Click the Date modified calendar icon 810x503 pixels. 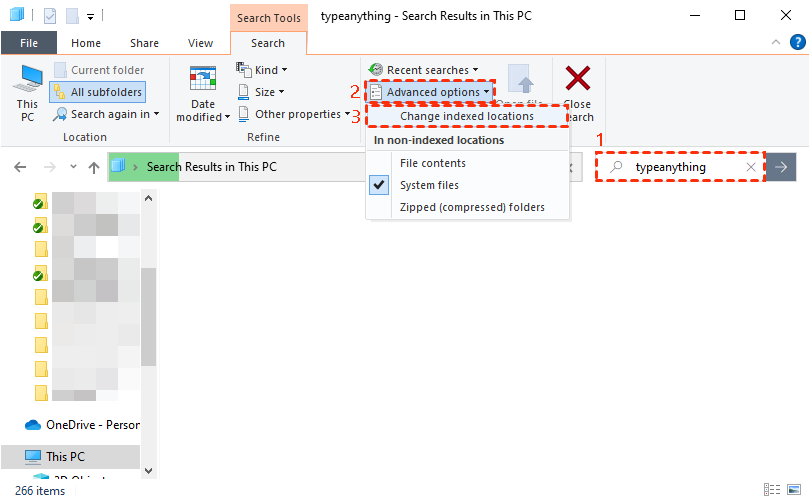tap(203, 80)
